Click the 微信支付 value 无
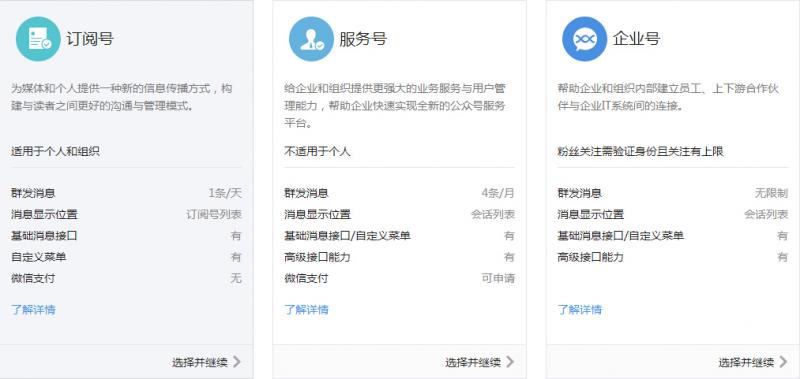Image resolution: width=800 pixels, height=379 pixels. [236, 279]
